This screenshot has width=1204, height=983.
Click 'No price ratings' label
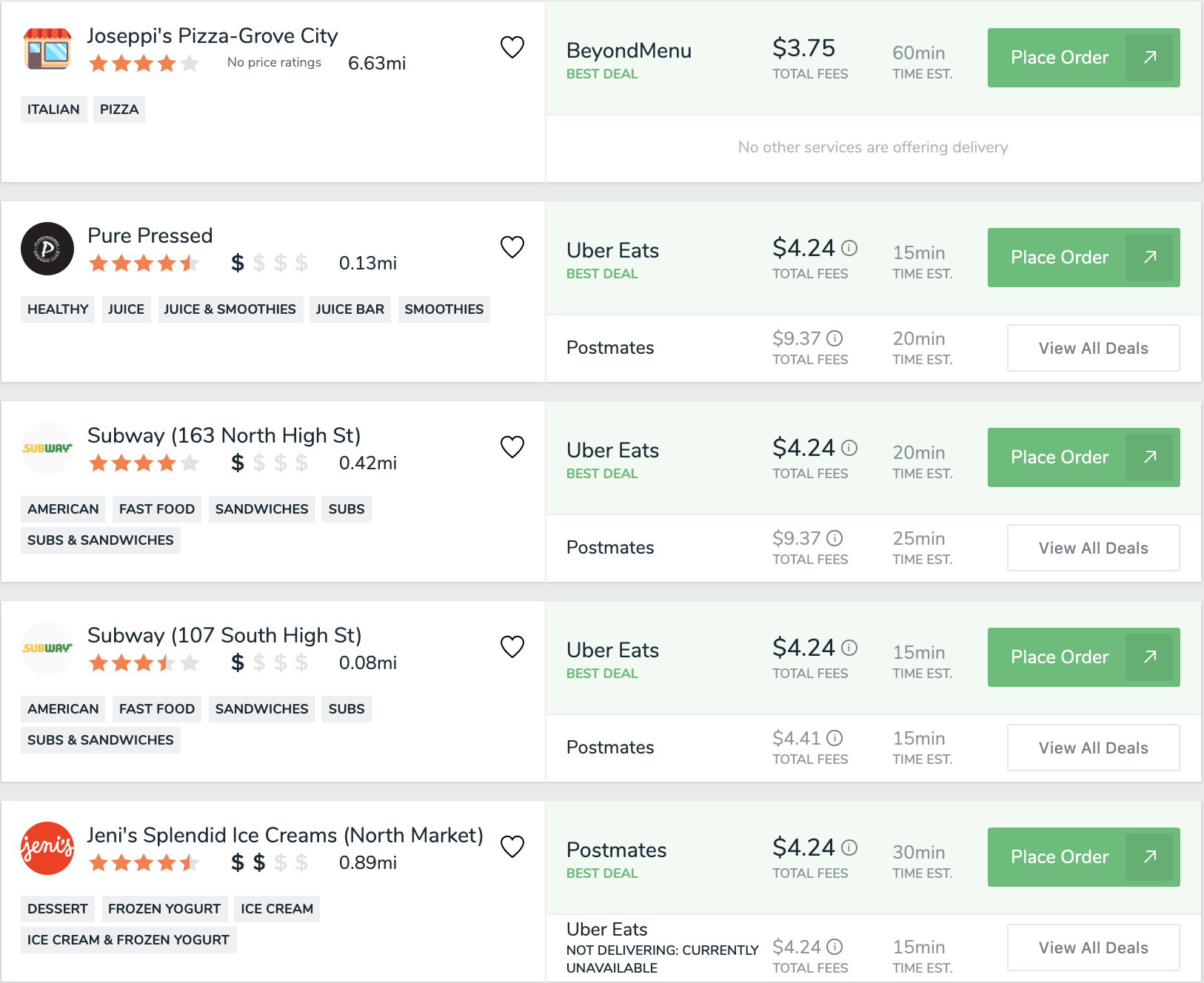[x=274, y=62]
